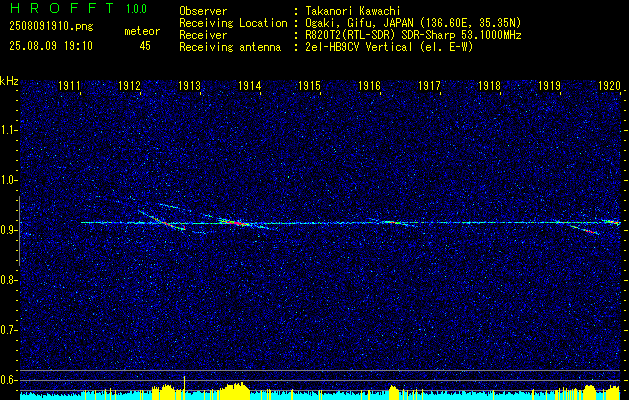Click the meteor label
This screenshot has height=400, width=629.
click(x=142, y=31)
